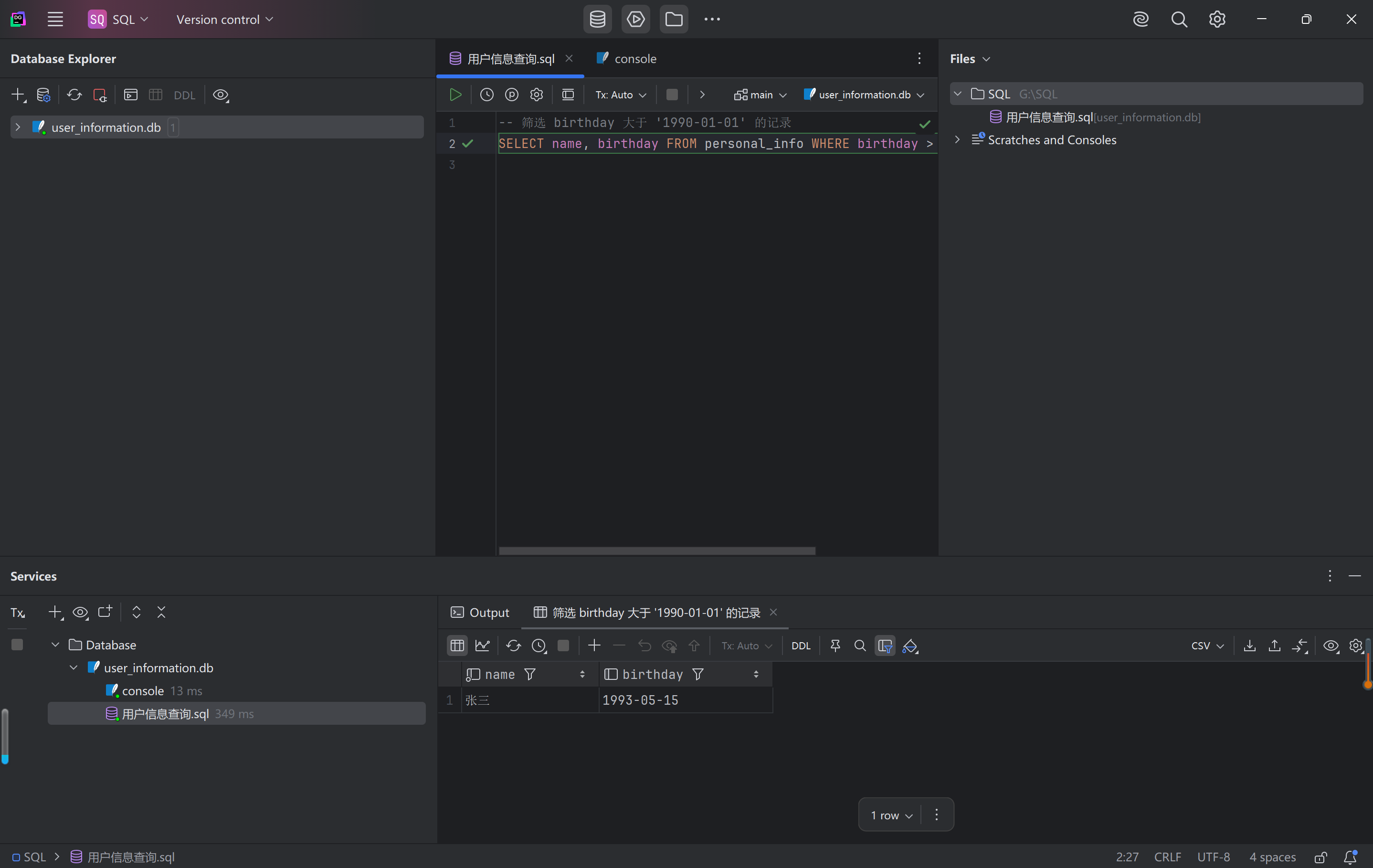1373x868 pixels.
Task: Refresh the Database Explorer
Action: (x=74, y=95)
